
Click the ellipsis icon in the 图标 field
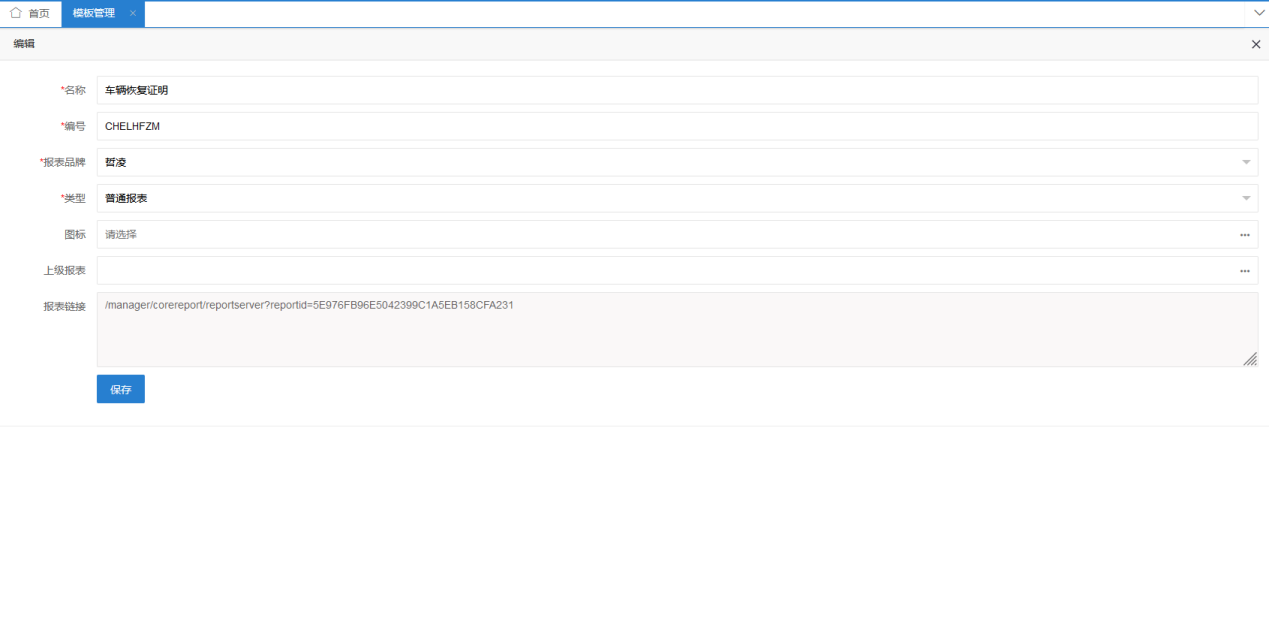point(1245,235)
